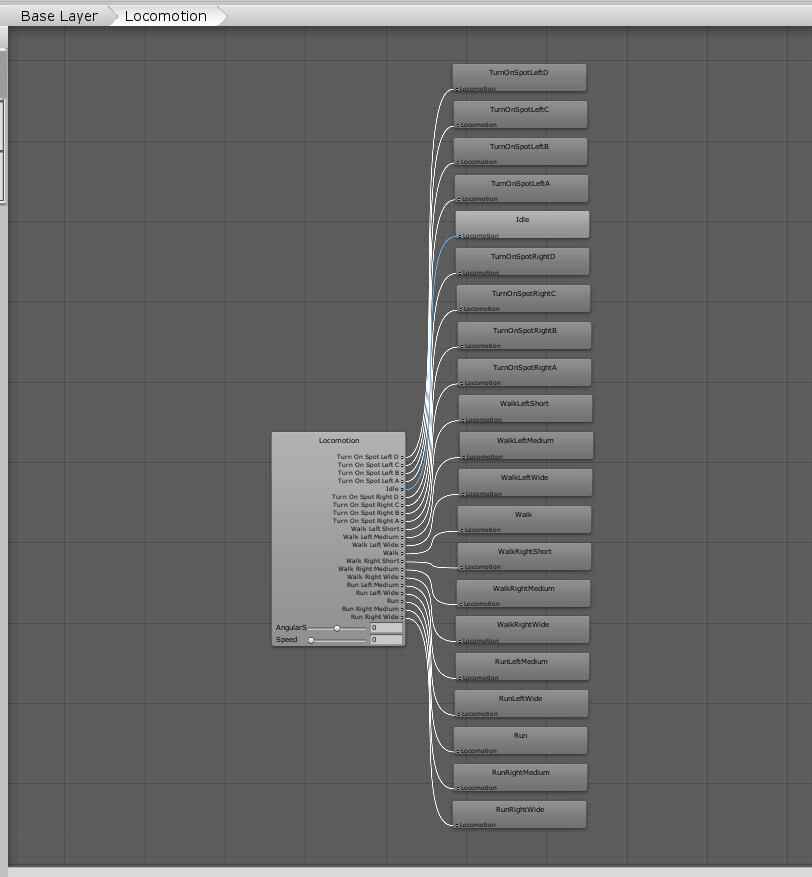Click 'Turn On Spot Right B' output entry
Viewport: 812px width, 877px height.
(x=368, y=513)
